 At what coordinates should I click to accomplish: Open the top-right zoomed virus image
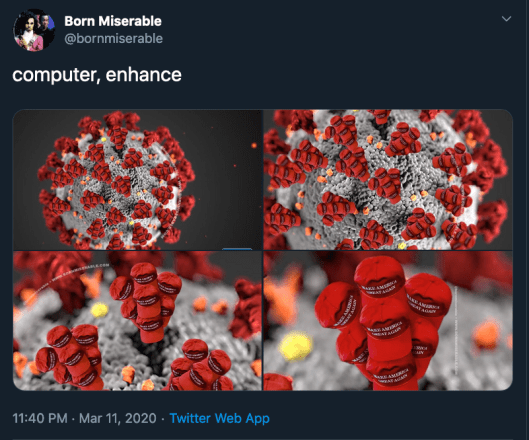pos(388,180)
